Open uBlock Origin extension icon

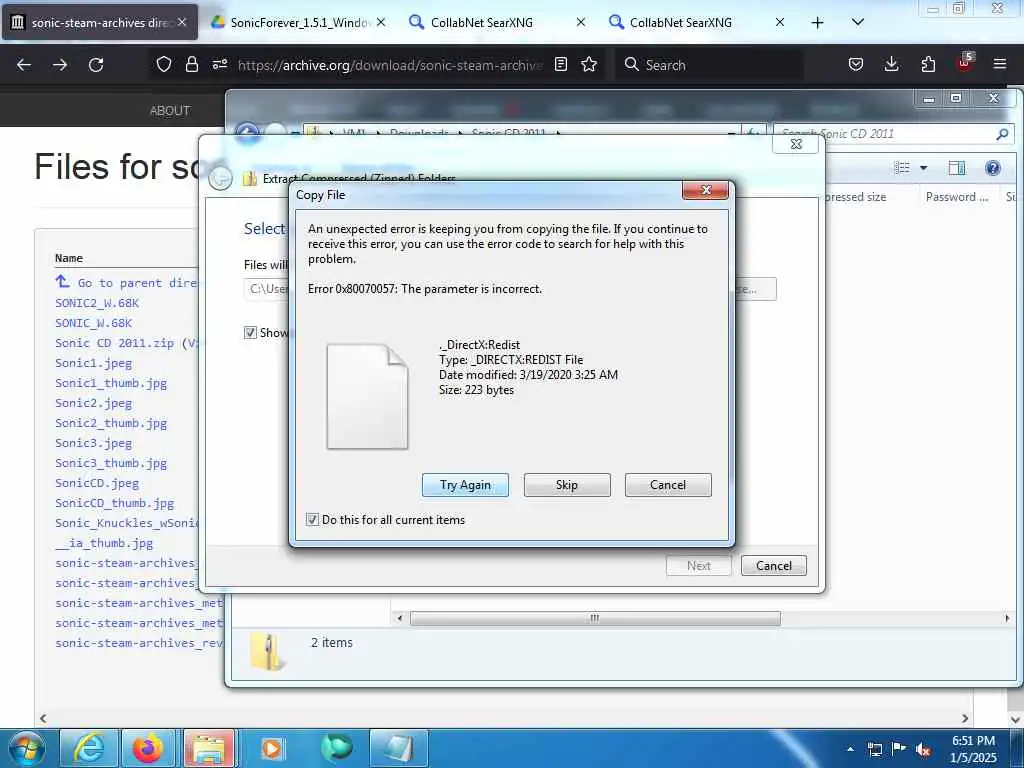tap(965, 63)
